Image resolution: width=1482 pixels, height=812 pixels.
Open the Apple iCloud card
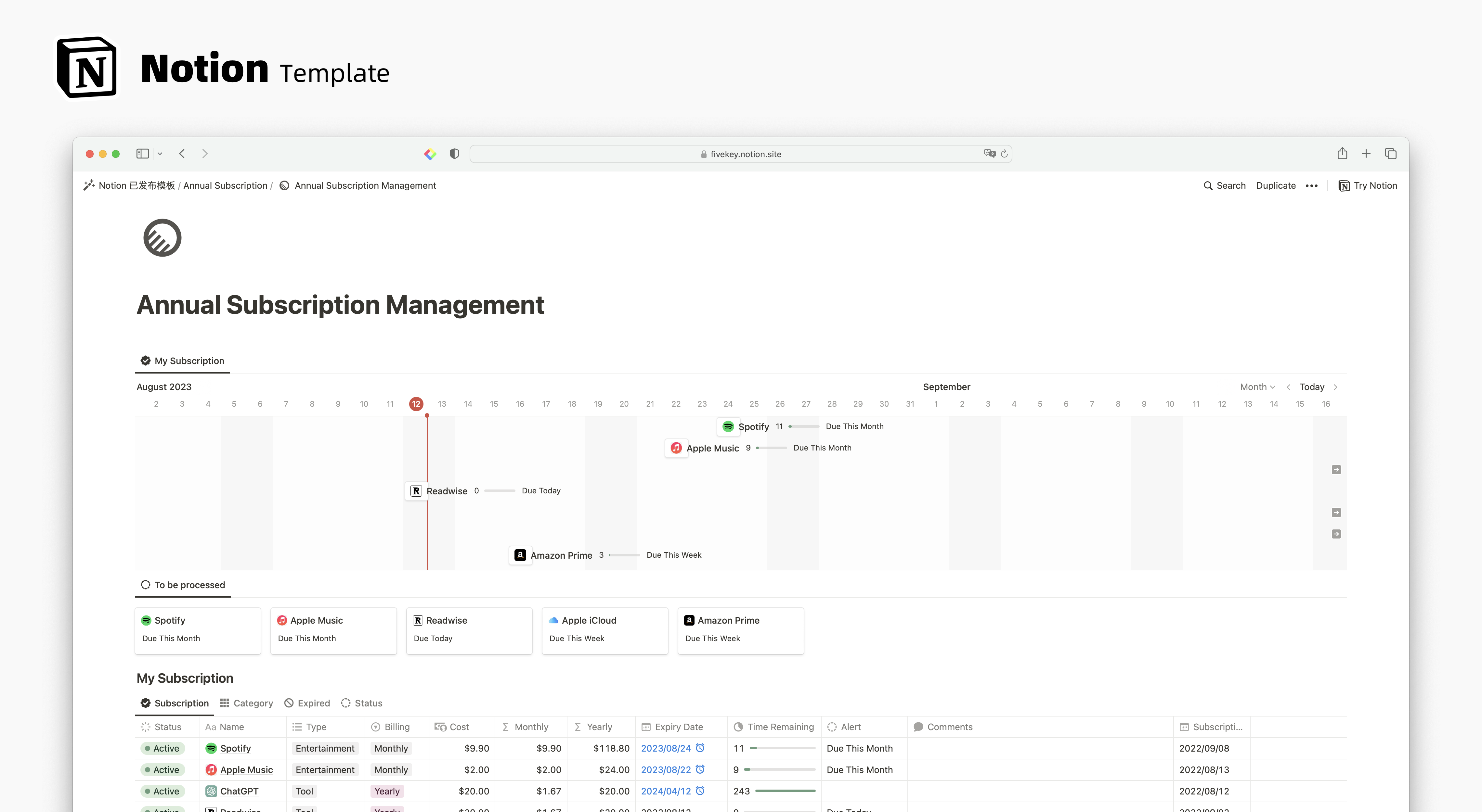pyautogui.click(x=605, y=630)
